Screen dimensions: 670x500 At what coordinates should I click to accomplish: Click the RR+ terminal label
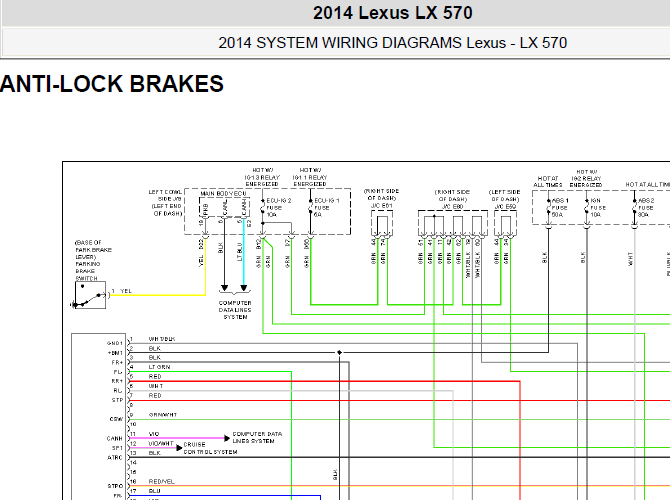pyautogui.click(x=118, y=381)
